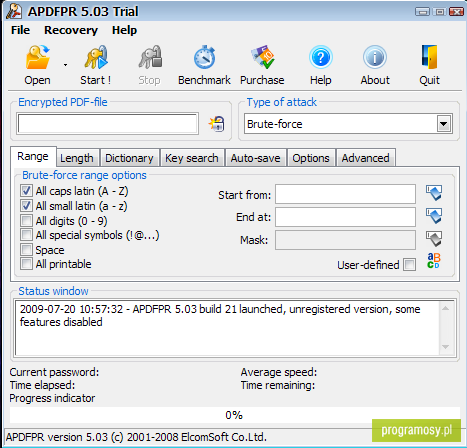Viewport: 467px width, 448px height.
Task: Uncheck All caps latin (A - Z)
Action: coord(26,191)
